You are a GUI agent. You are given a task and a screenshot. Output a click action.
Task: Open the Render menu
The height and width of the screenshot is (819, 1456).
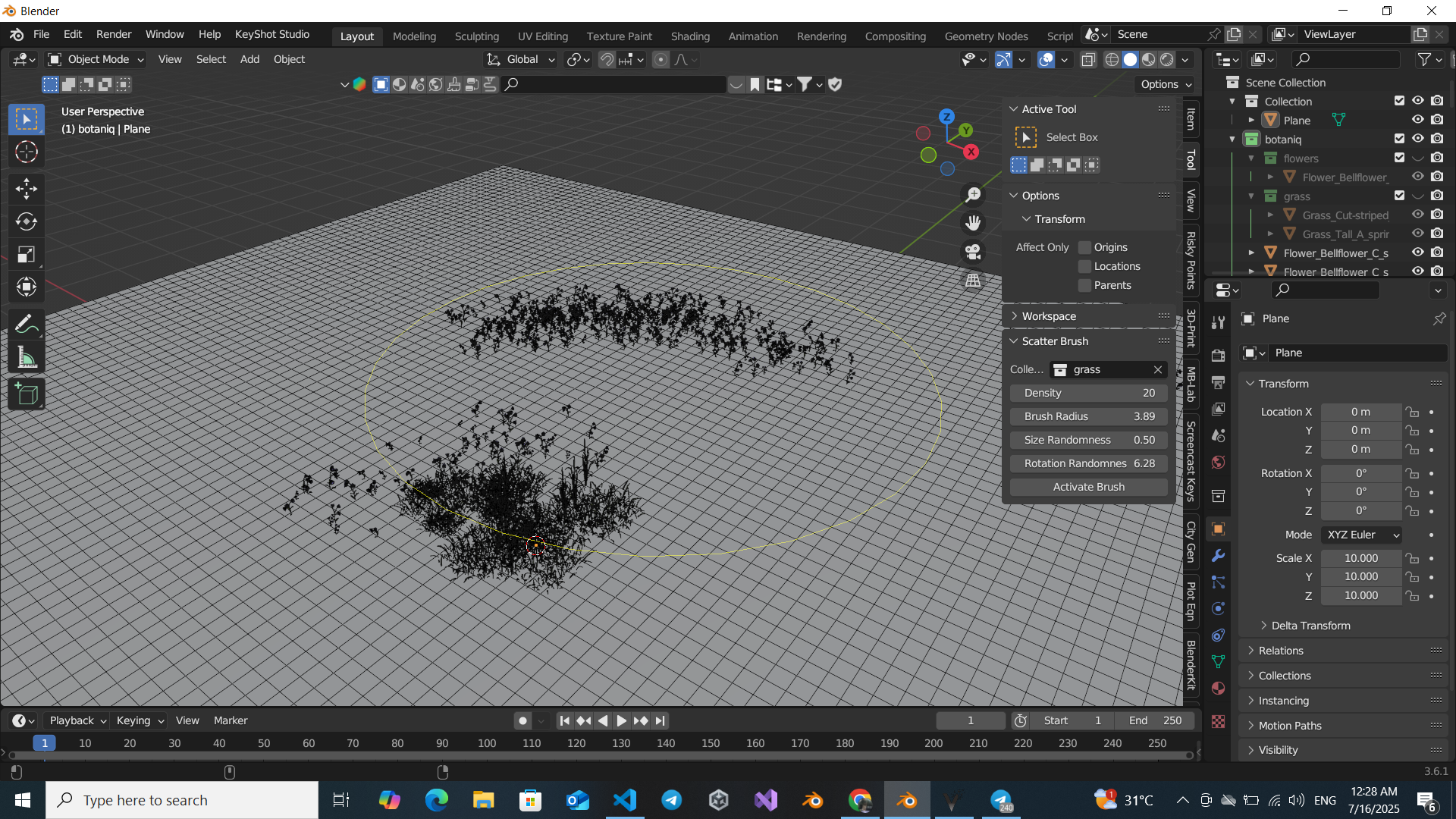[x=113, y=34]
